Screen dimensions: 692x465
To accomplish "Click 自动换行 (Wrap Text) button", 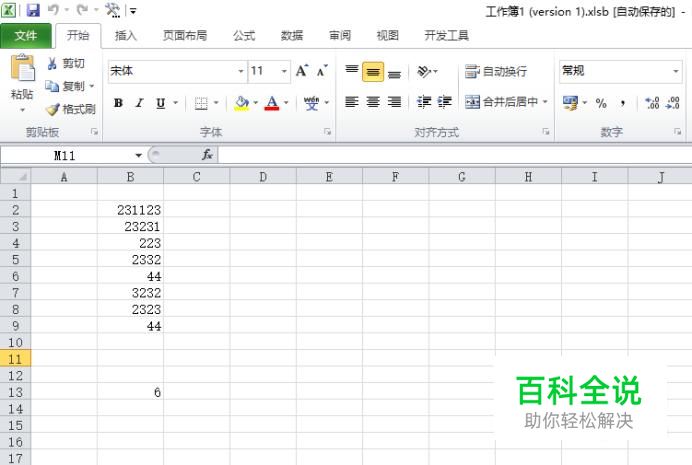I will pyautogui.click(x=496, y=71).
